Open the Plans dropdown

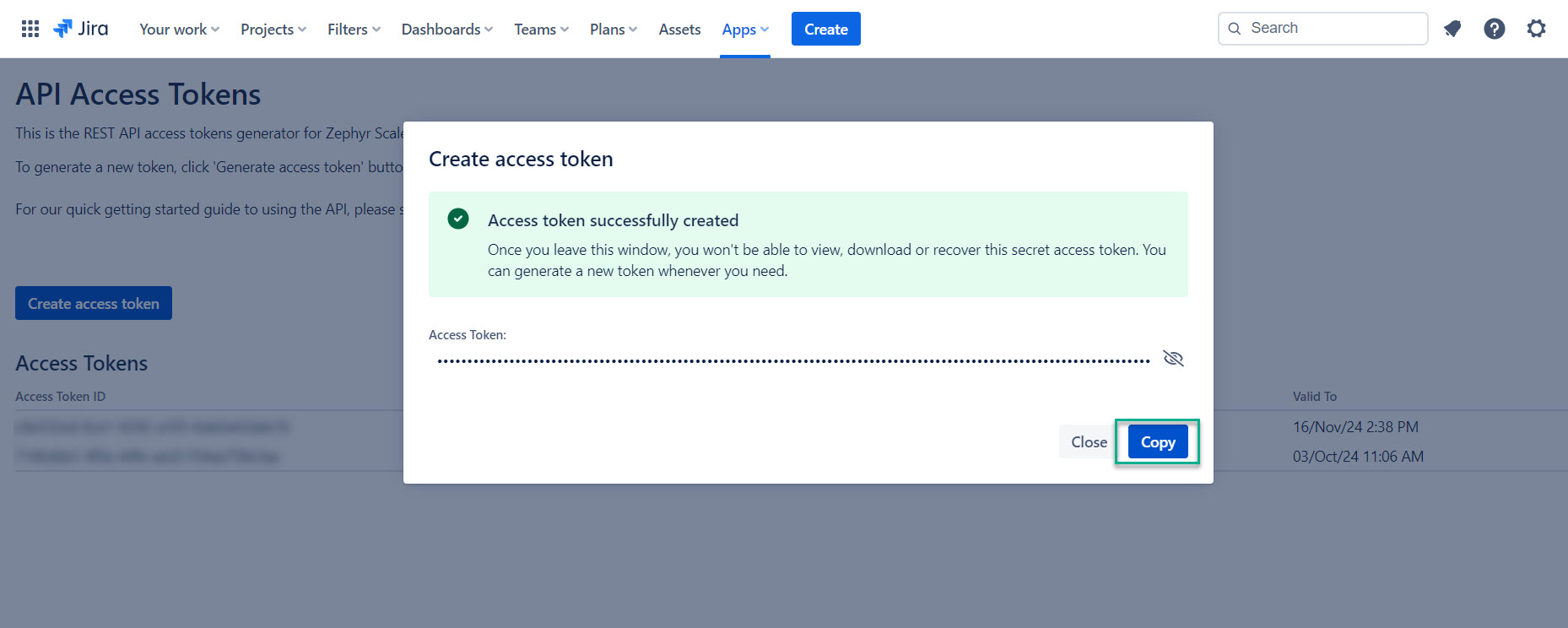coord(614,30)
